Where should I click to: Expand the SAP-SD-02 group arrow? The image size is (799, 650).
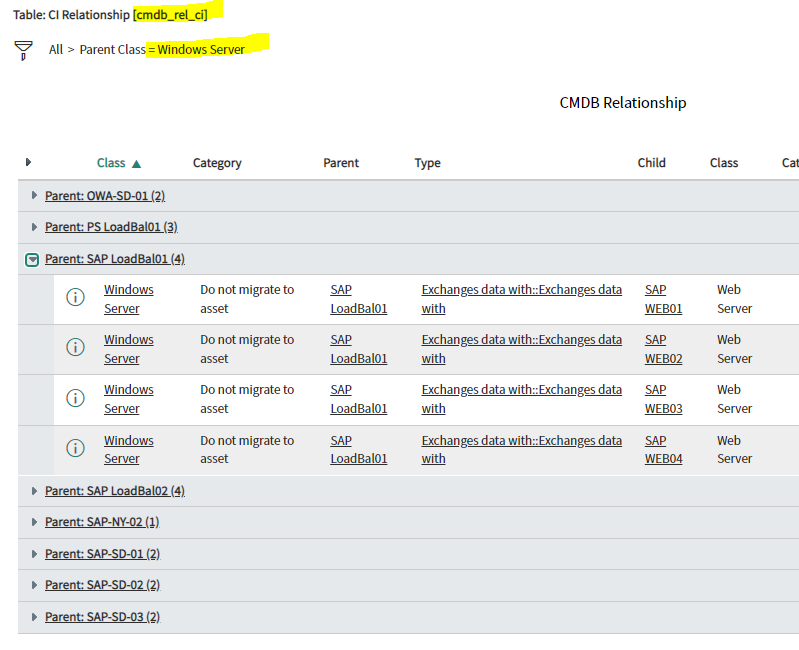coord(34,585)
